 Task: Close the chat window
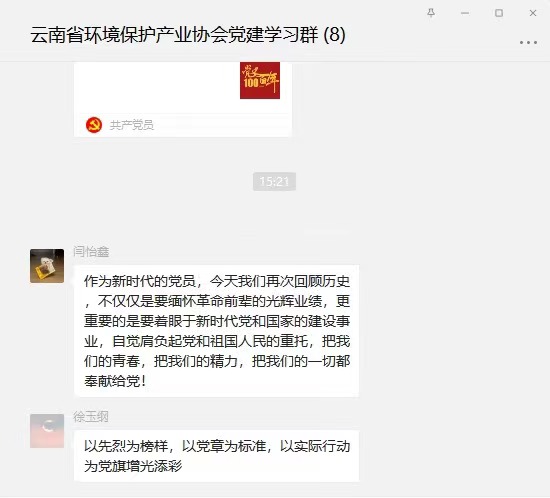[x=533, y=13]
